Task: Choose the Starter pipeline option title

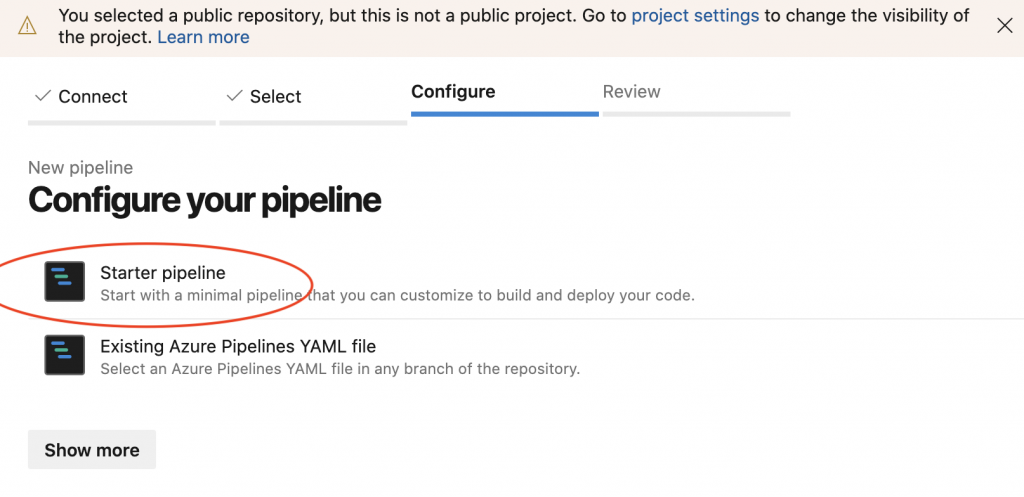Action: (163, 272)
